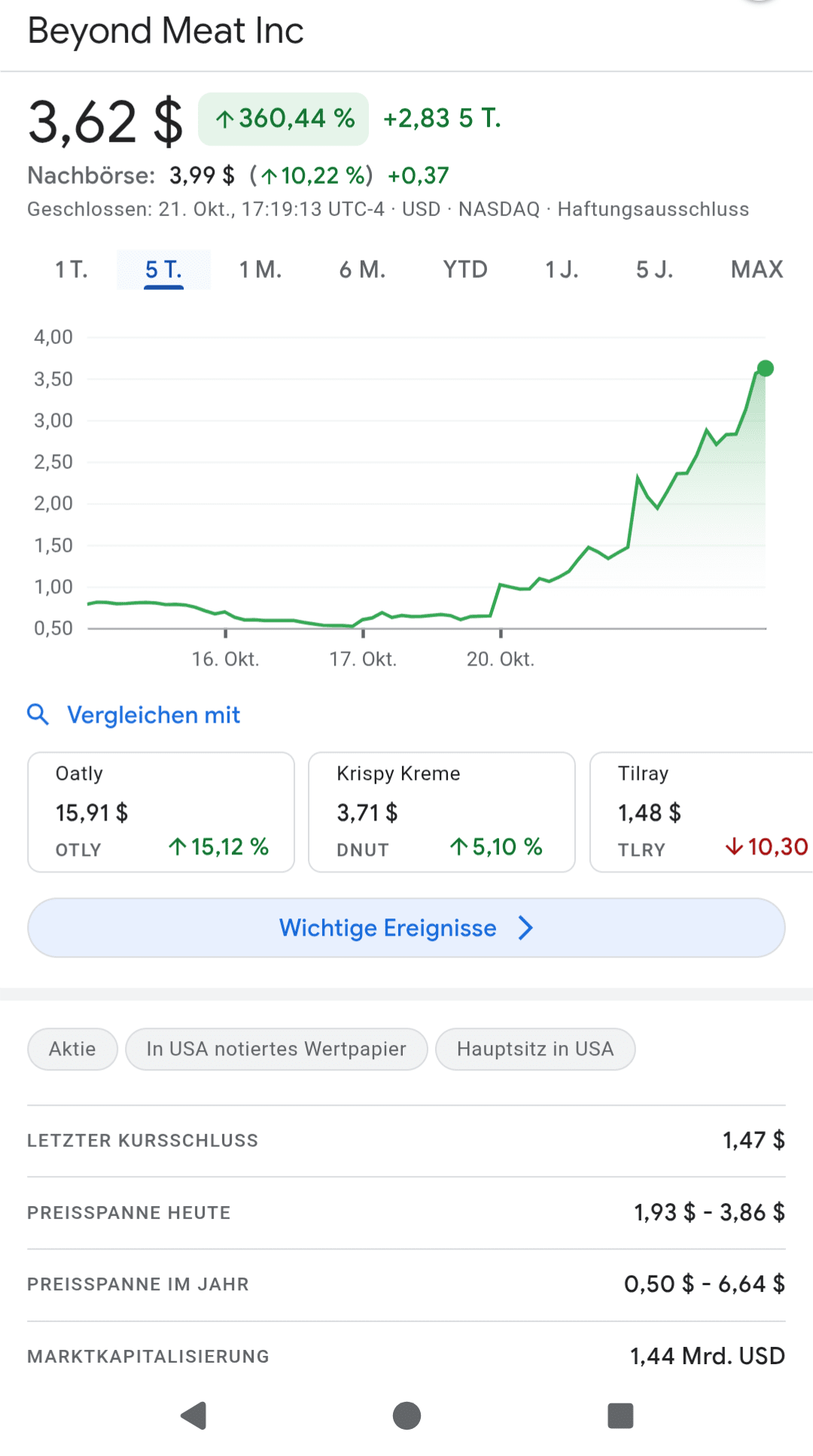The width and height of the screenshot is (813, 1456).
Task: Select the Krispy Kreme DNUT card
Action: [x=442, y=812]
